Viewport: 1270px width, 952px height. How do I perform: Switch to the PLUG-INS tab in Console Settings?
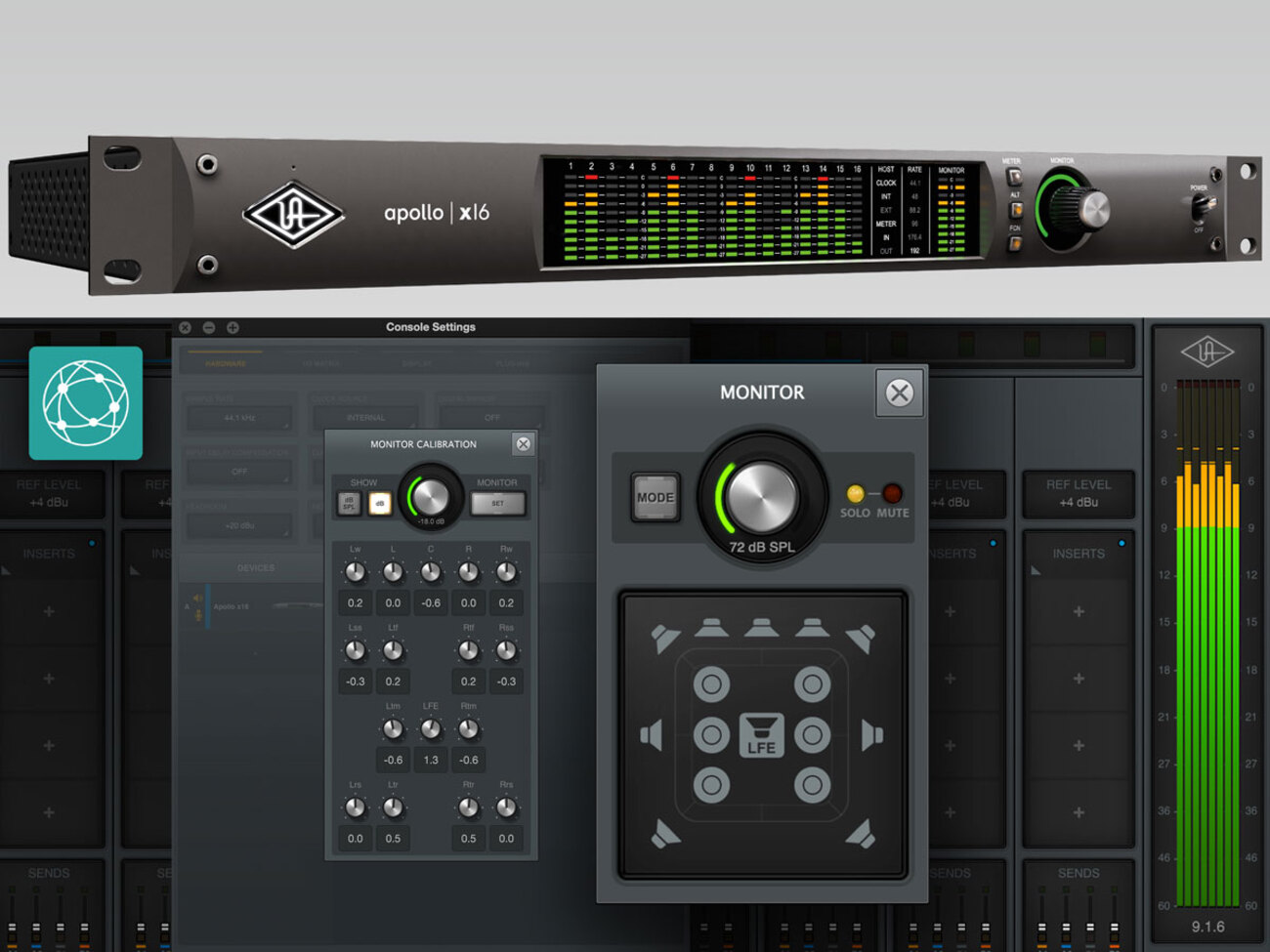512,364
